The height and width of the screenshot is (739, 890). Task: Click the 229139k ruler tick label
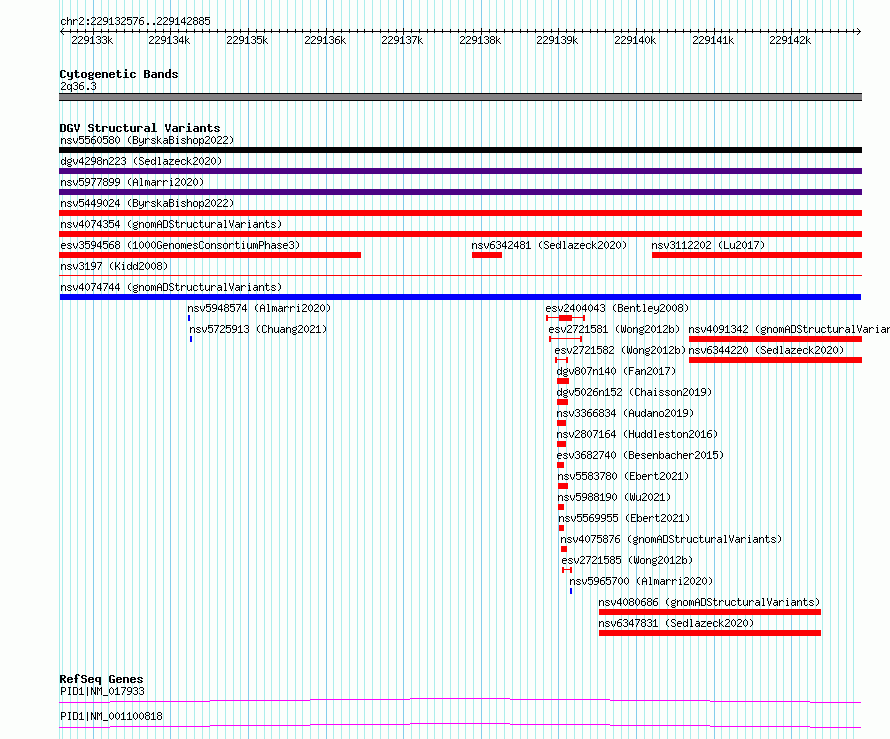point(557,40)
